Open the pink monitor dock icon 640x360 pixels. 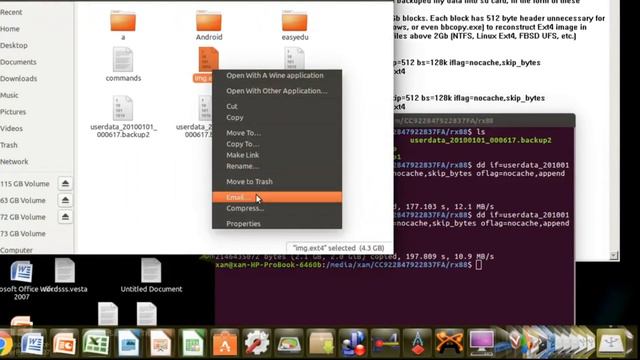coord(481,344)
